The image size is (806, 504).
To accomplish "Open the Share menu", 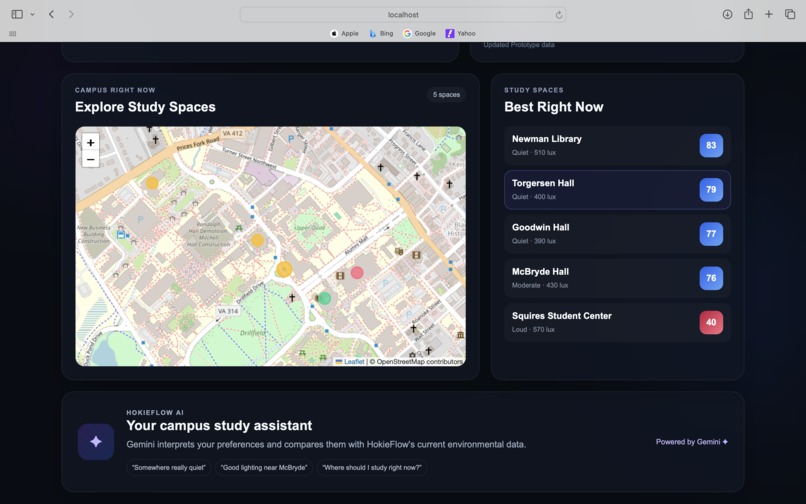I will pos(748,14).
